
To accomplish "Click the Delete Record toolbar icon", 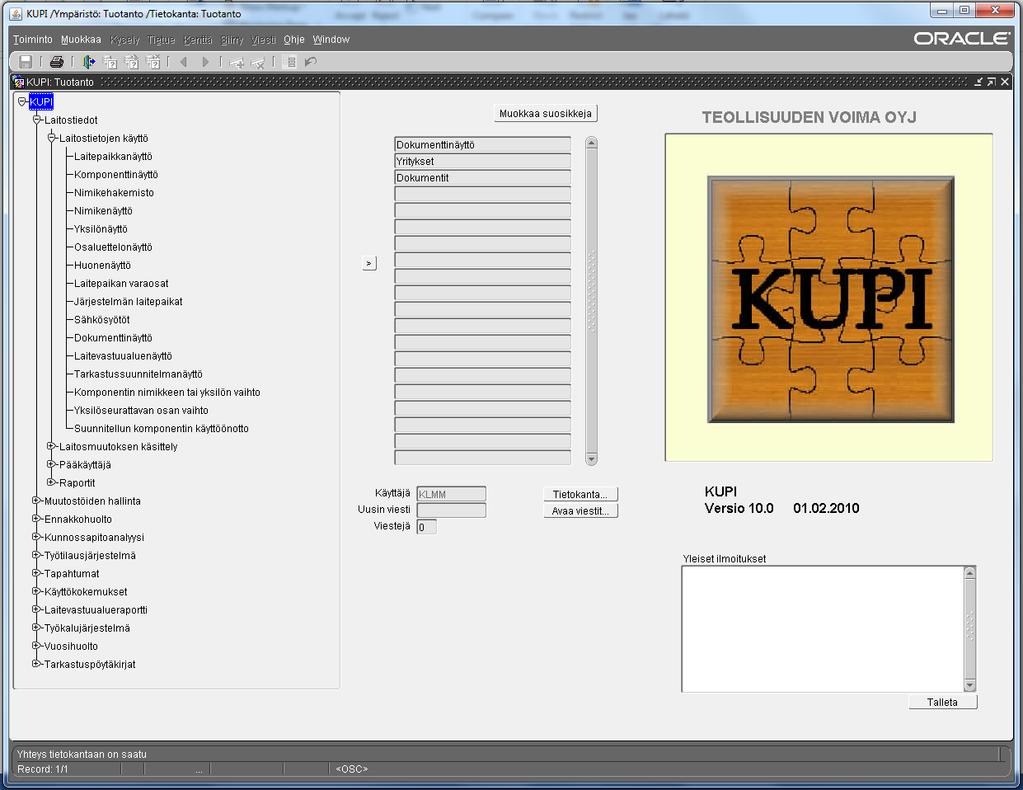I will click(x=258, y=63).
